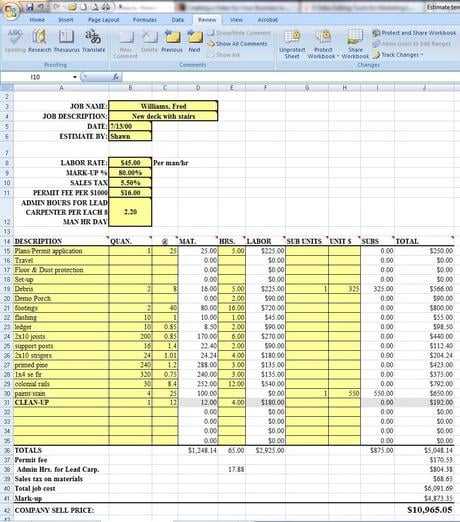Insert a New Comment
Screen dimensions: 460x522
[126, 45]
